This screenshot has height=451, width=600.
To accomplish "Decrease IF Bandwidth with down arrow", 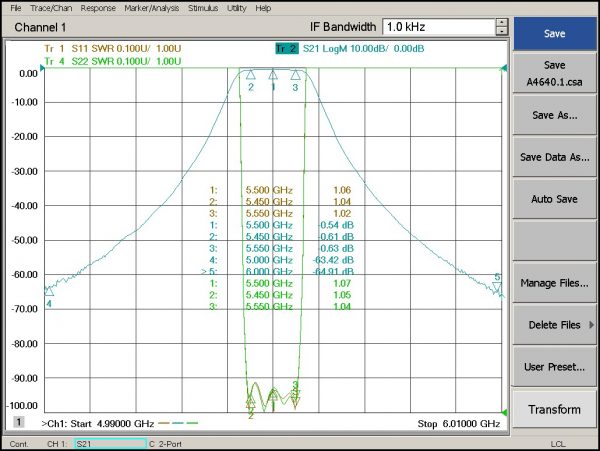I will point(502,31).
